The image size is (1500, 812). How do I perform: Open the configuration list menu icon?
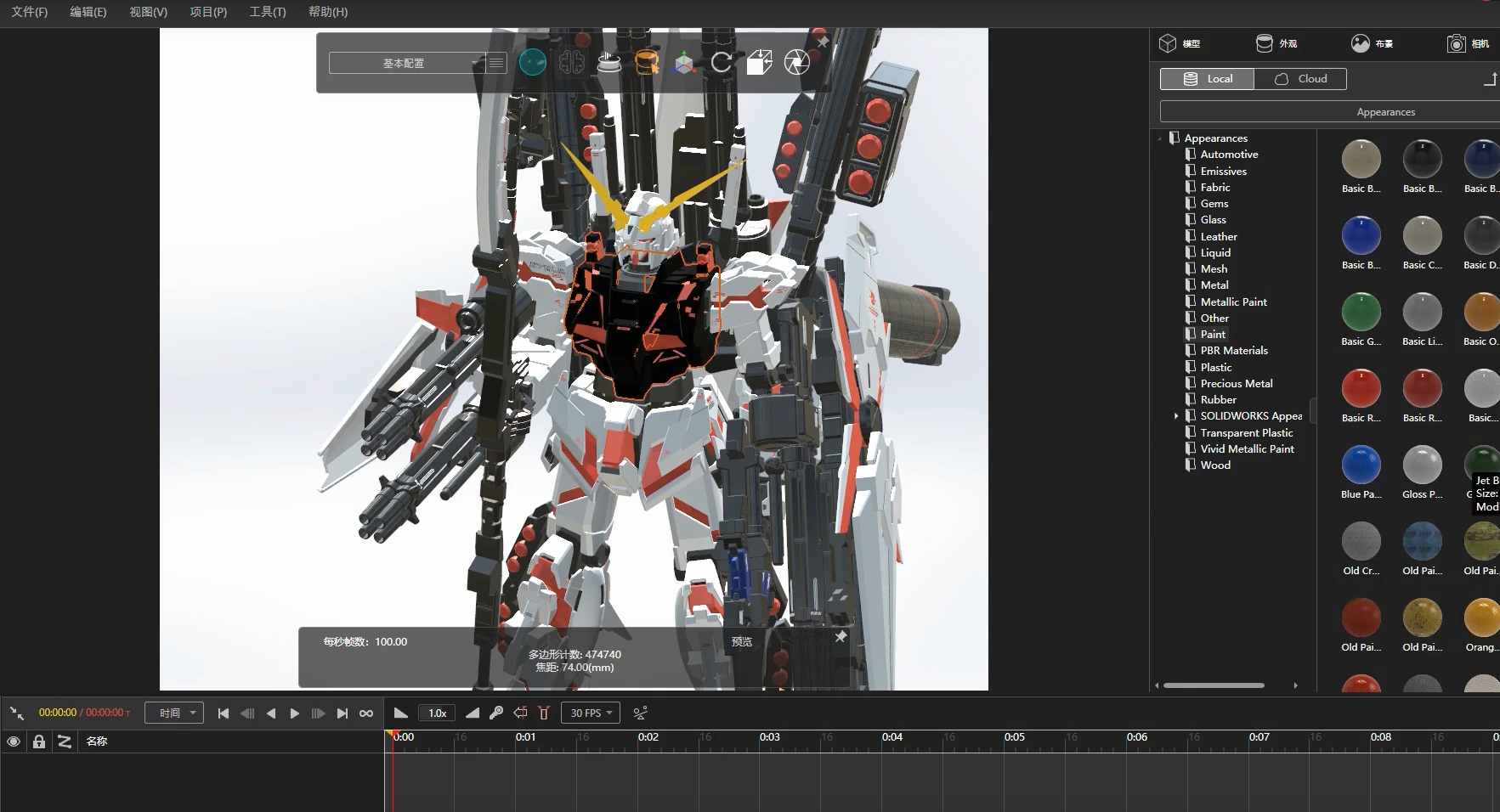pos(496,63)
